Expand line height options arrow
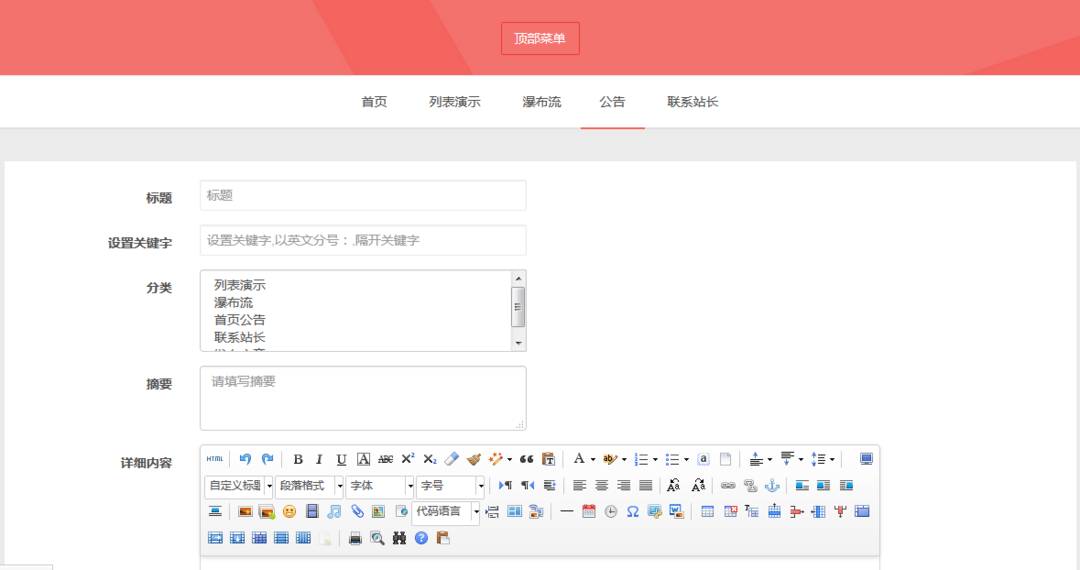The image size is (1080, 570). (832, 459)
